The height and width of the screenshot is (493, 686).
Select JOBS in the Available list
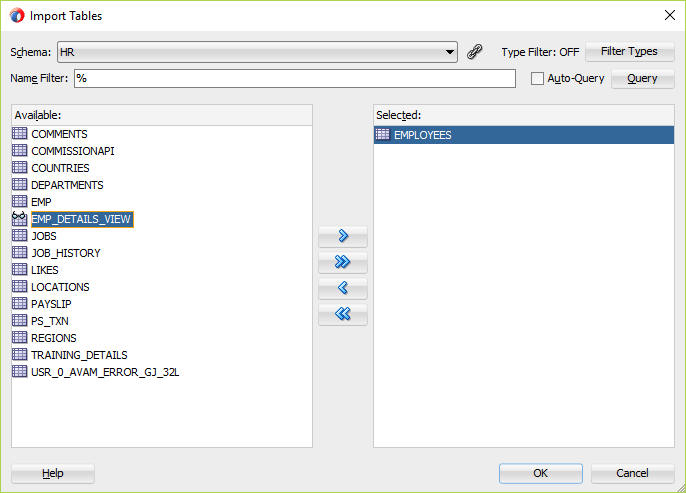click(44, 236)
